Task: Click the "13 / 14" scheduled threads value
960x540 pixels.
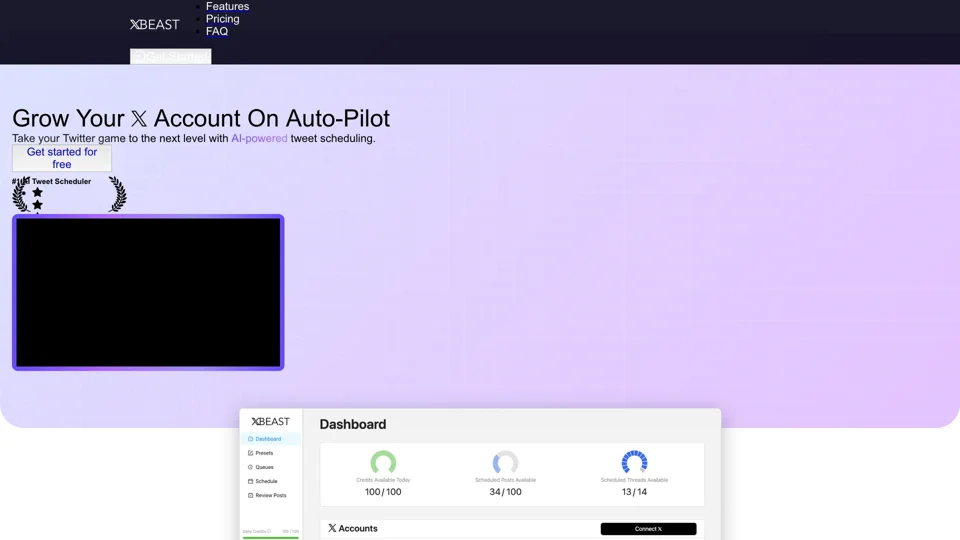Action: pos(634,492)
